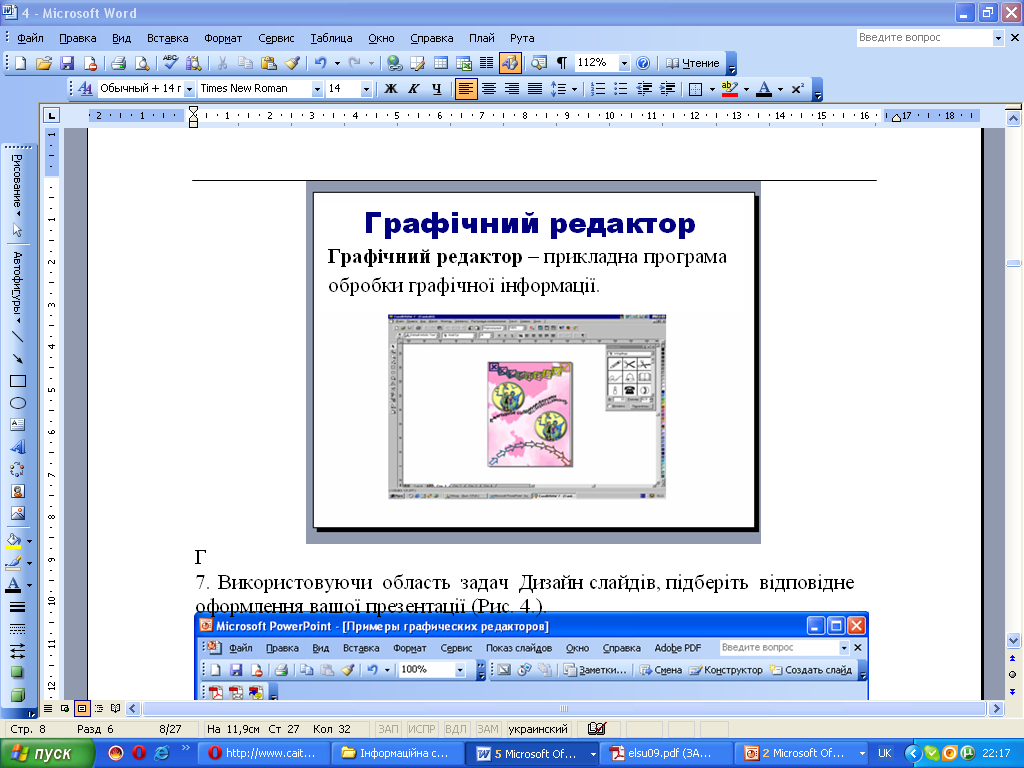Screen dimensions: 1024x768
Task: Open a file with the Open folder icon
Action: point(43,63)
